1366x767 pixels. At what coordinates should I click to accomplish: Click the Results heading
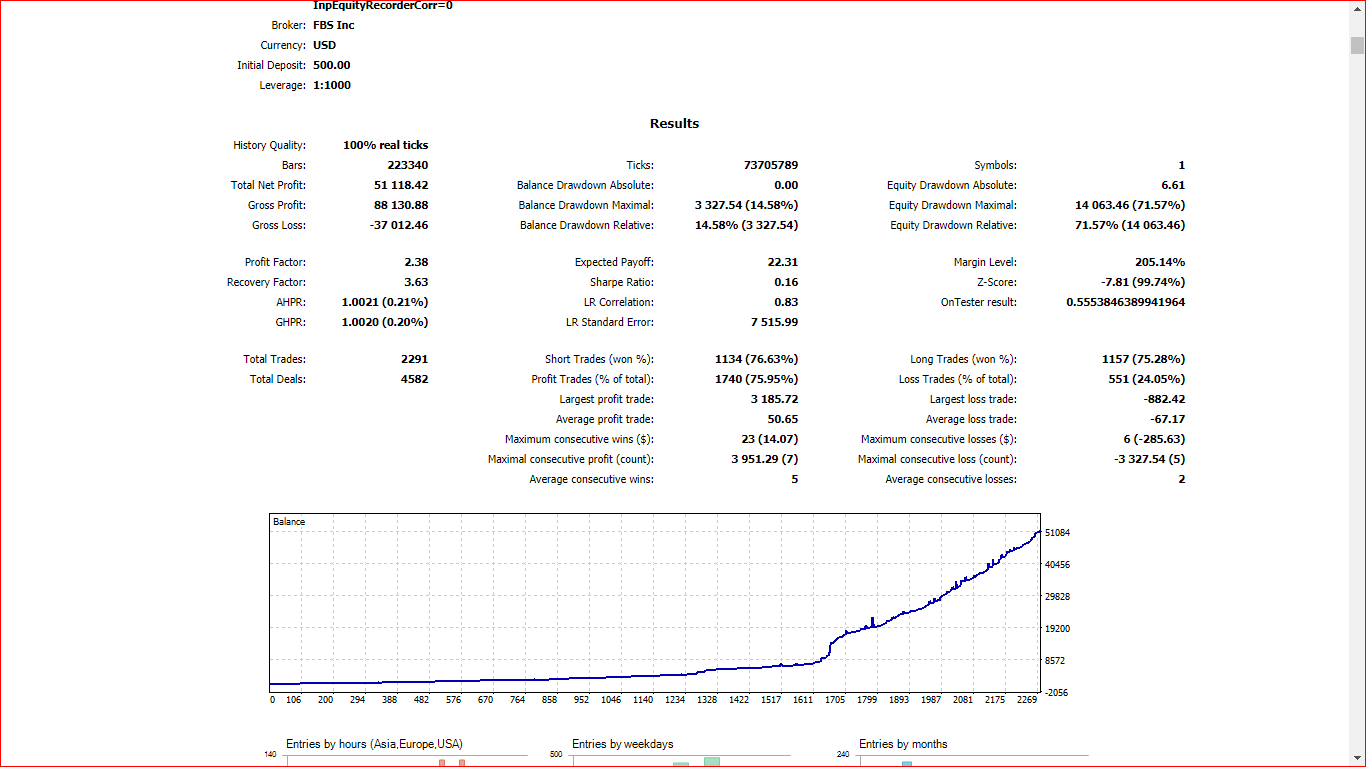coord(675,124)
